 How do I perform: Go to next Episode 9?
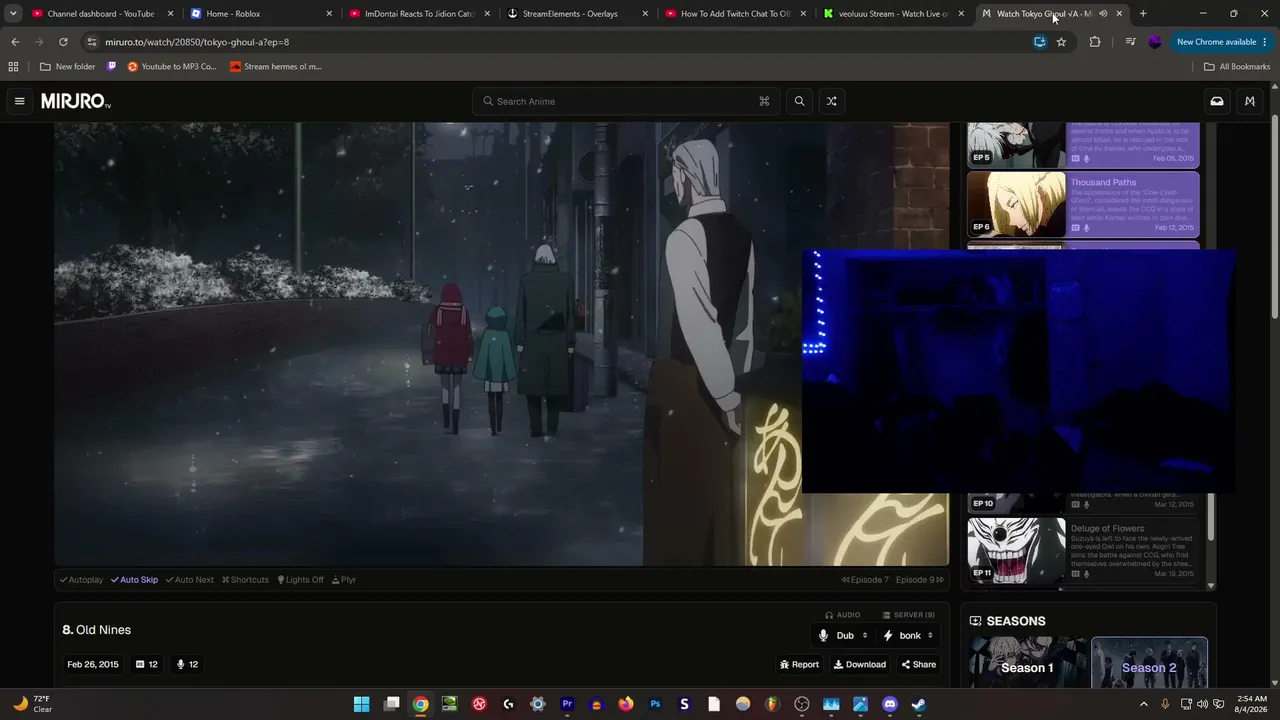point(920,580)
